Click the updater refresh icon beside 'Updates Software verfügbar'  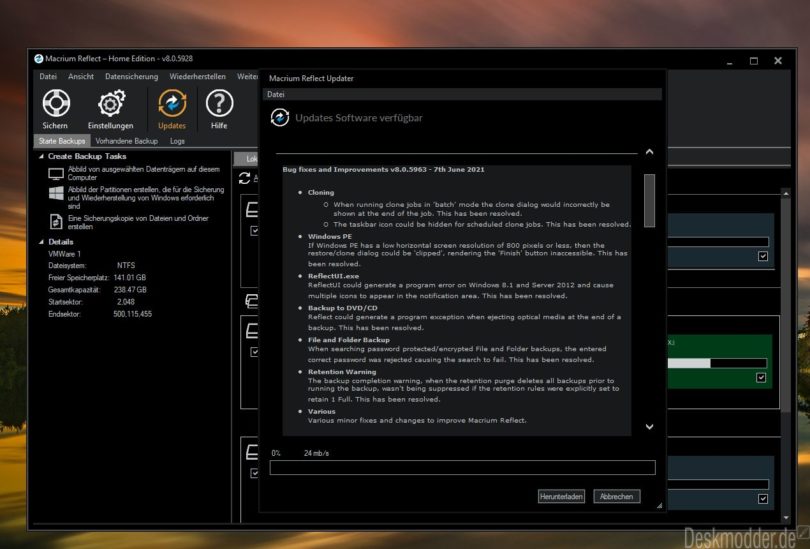pyautogui.click(x=280, y=118)
